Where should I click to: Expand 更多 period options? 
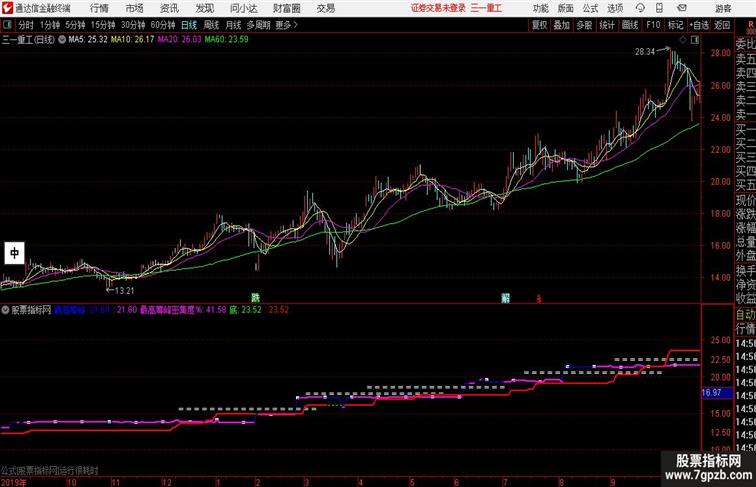[286, 25]
